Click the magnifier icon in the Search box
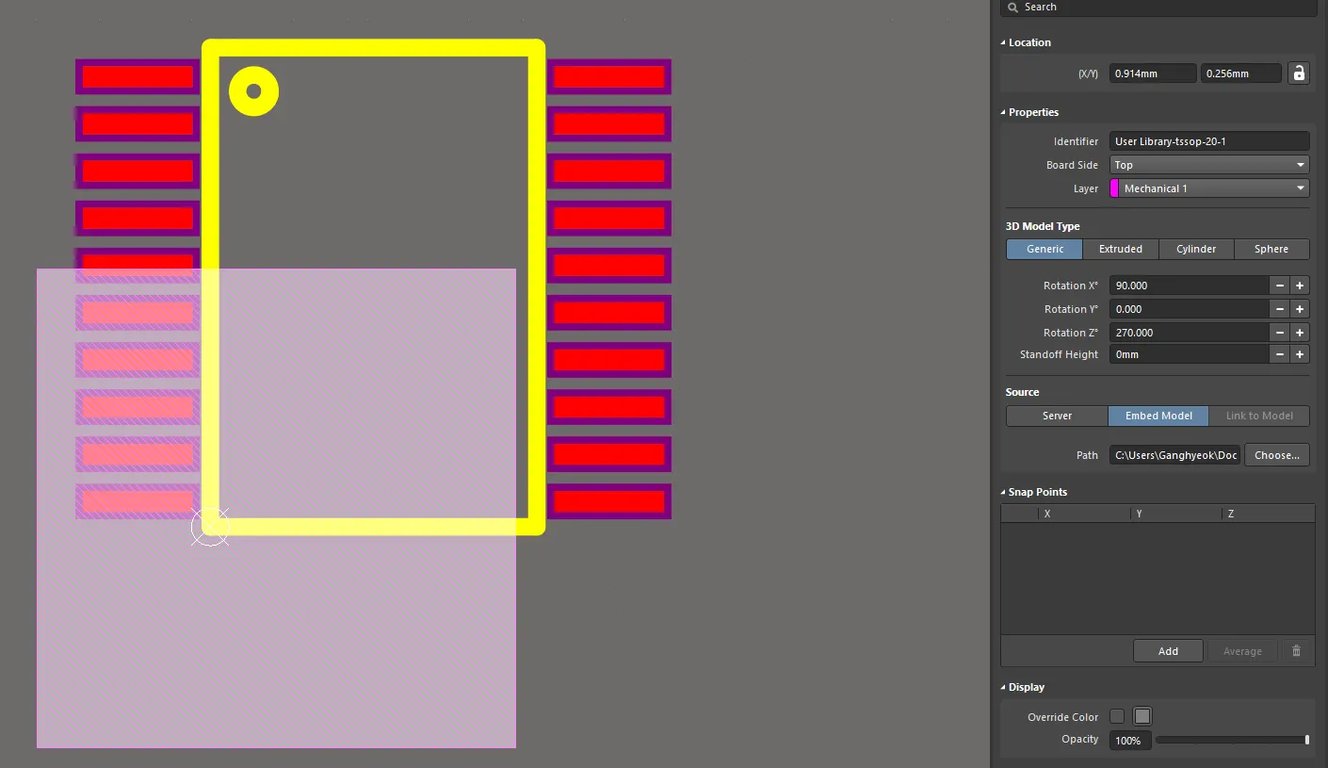This screenshot has width=1328, height=768. (1013, 7)
